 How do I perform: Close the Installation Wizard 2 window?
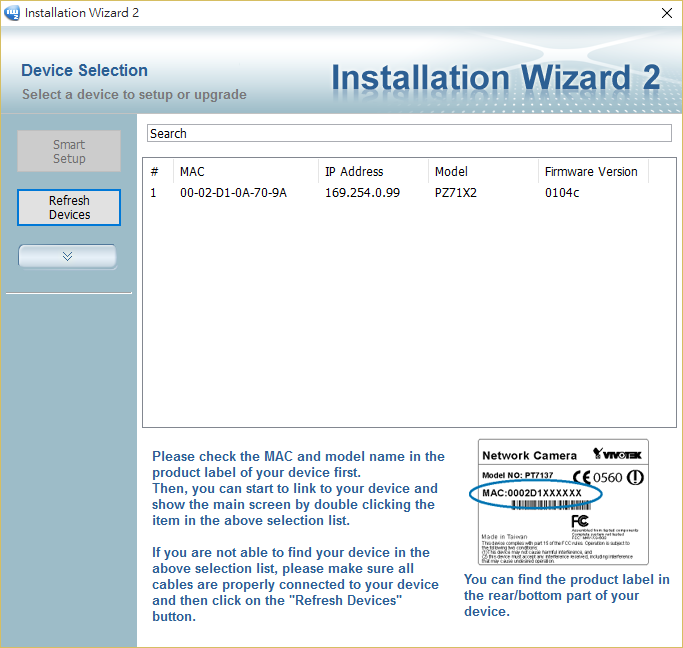tap(666, 13)
